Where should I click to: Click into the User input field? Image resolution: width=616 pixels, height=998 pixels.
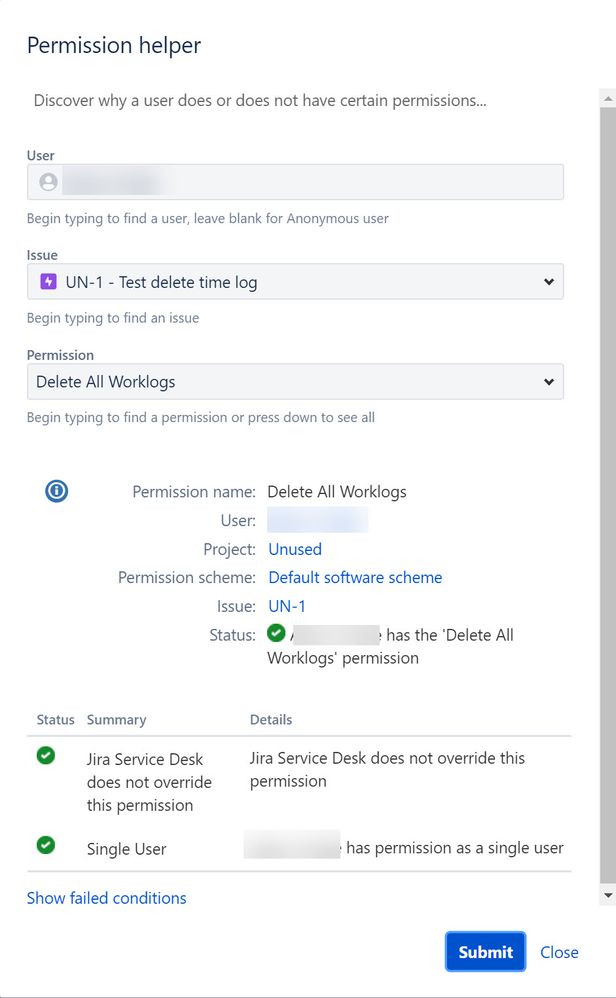tap(295, 182)
